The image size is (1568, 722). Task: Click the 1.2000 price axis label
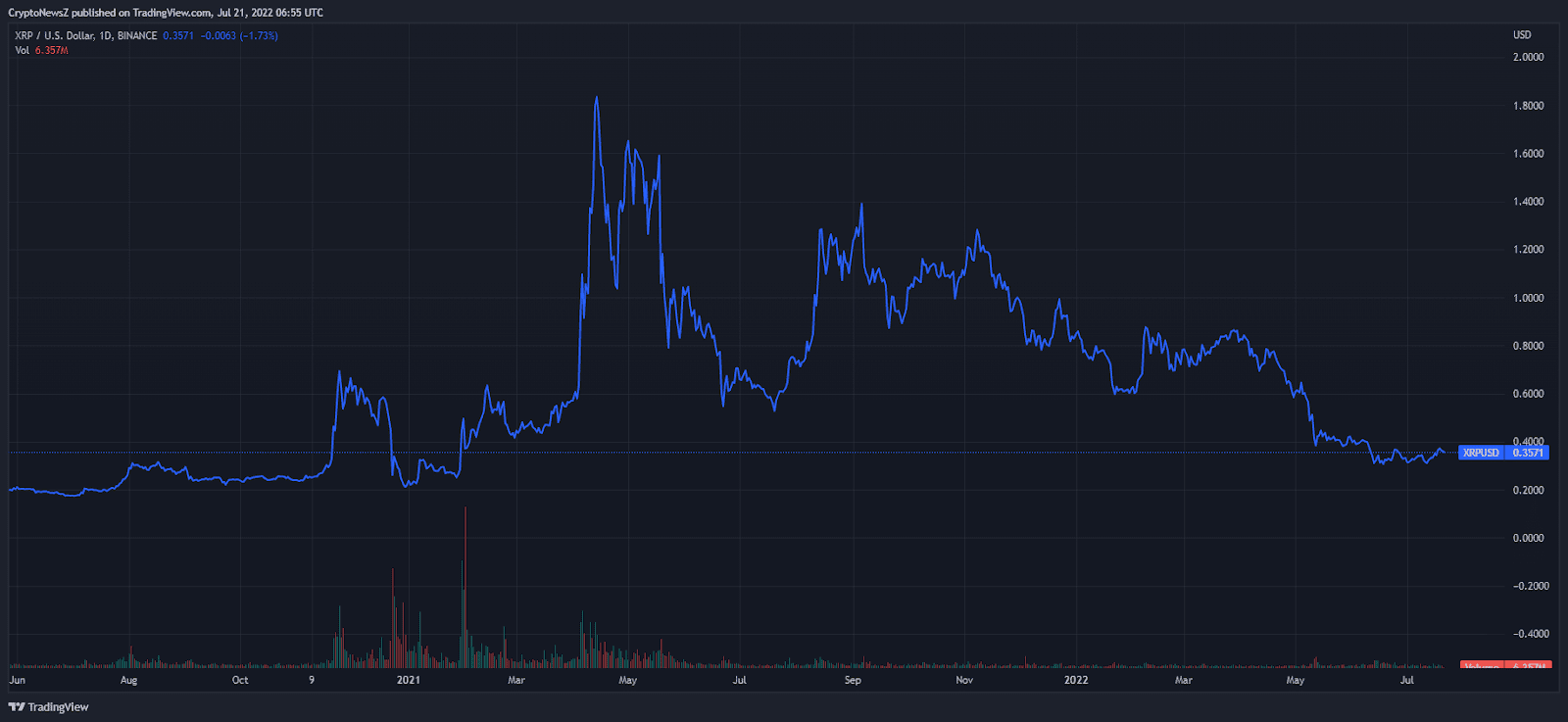(1529, 250)
